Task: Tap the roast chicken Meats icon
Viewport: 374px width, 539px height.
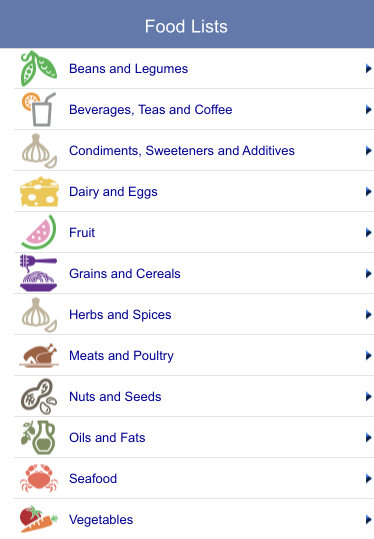Action: coord(39,355)
